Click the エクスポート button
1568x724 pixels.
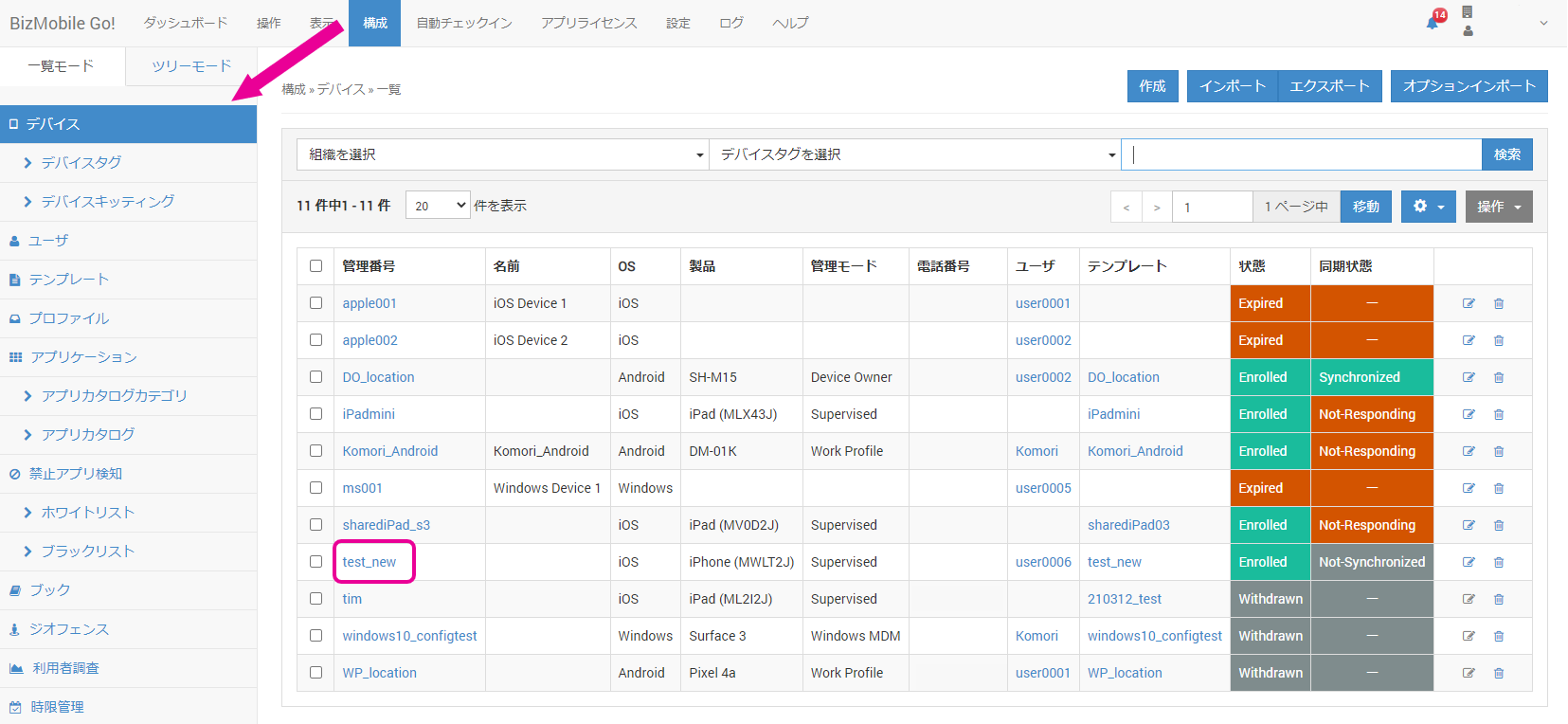(1329, 86)
